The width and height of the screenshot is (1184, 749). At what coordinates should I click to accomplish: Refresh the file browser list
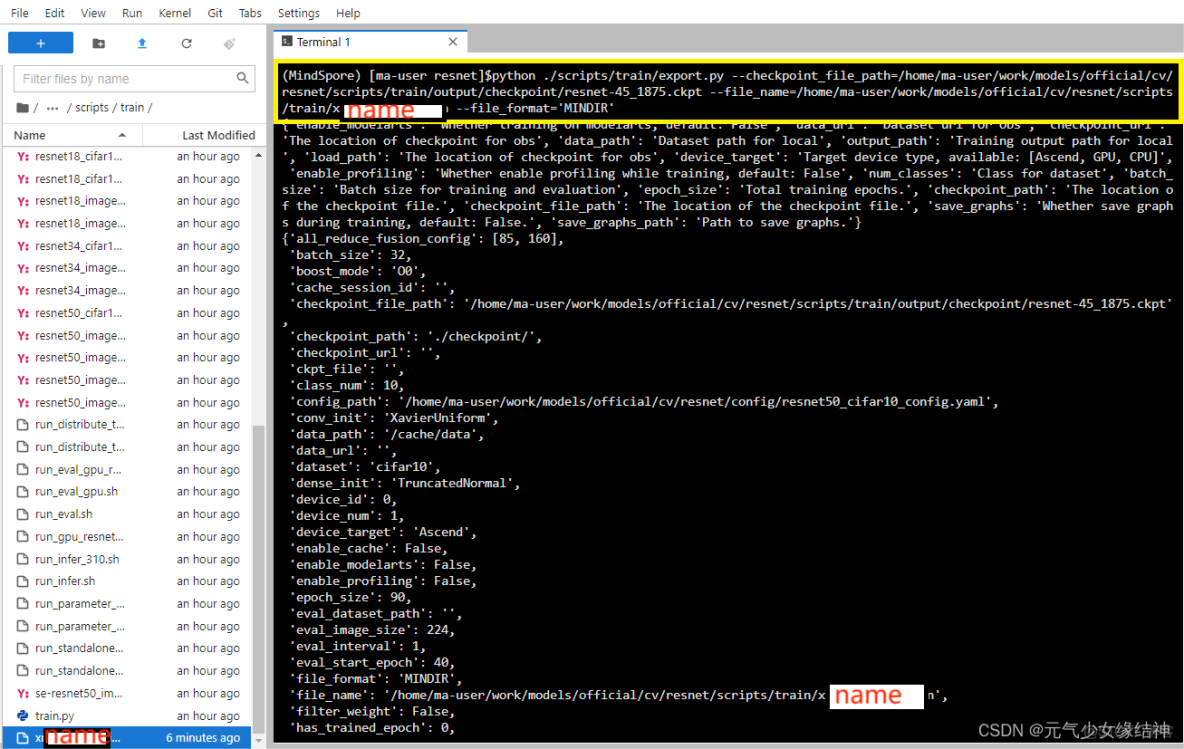click(185, 42)
